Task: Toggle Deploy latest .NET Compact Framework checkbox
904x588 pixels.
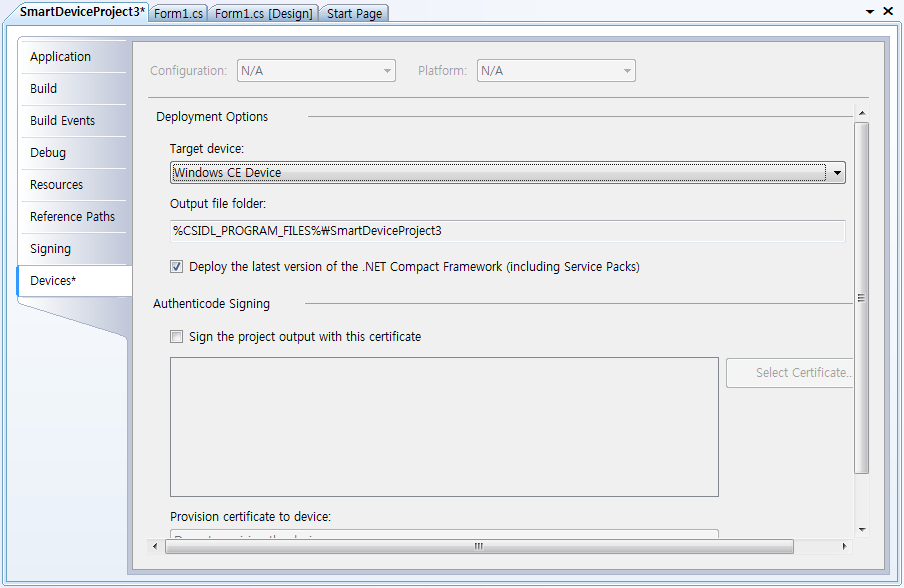Action: tap(177, 267)
